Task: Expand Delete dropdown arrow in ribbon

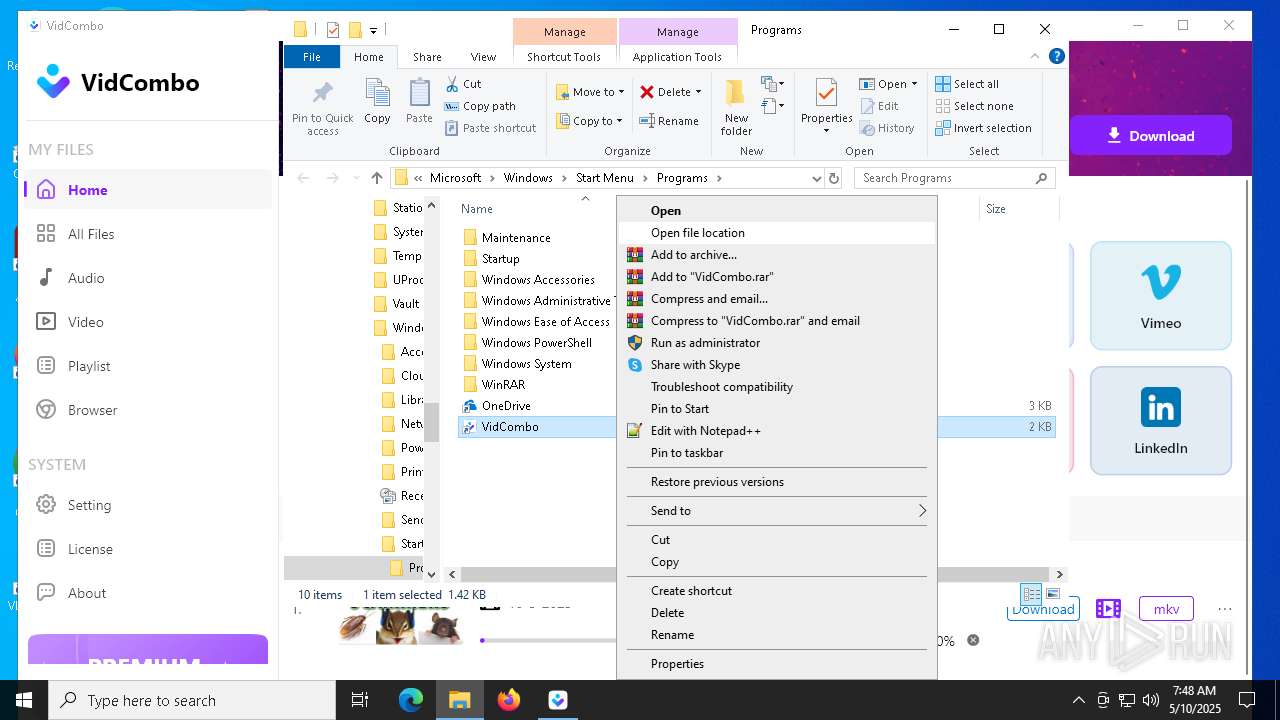Action: pyautogui.click(x=698, y=92)
